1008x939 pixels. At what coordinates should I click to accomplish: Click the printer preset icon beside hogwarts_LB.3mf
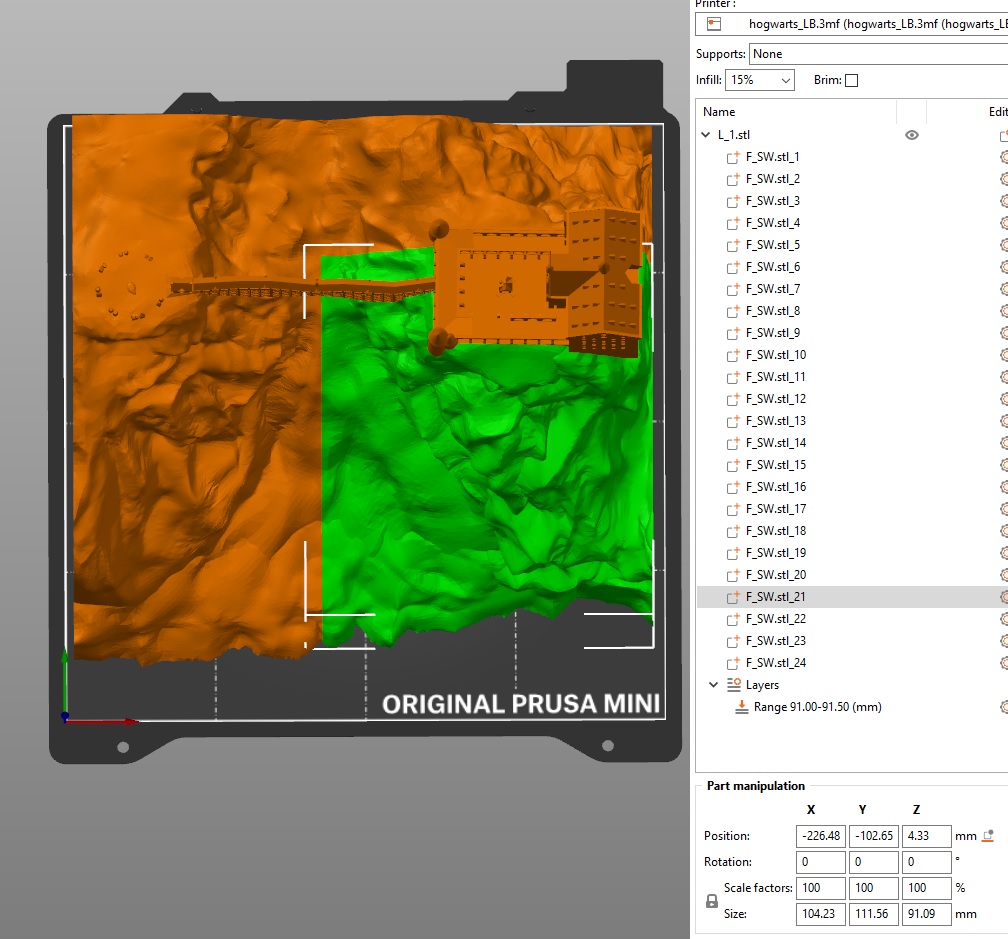tap(714, 24)
